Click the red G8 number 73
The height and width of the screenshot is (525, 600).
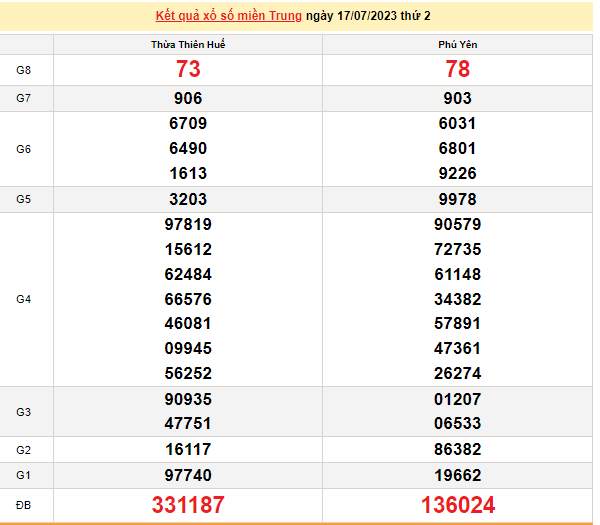(x=188, y=70)
